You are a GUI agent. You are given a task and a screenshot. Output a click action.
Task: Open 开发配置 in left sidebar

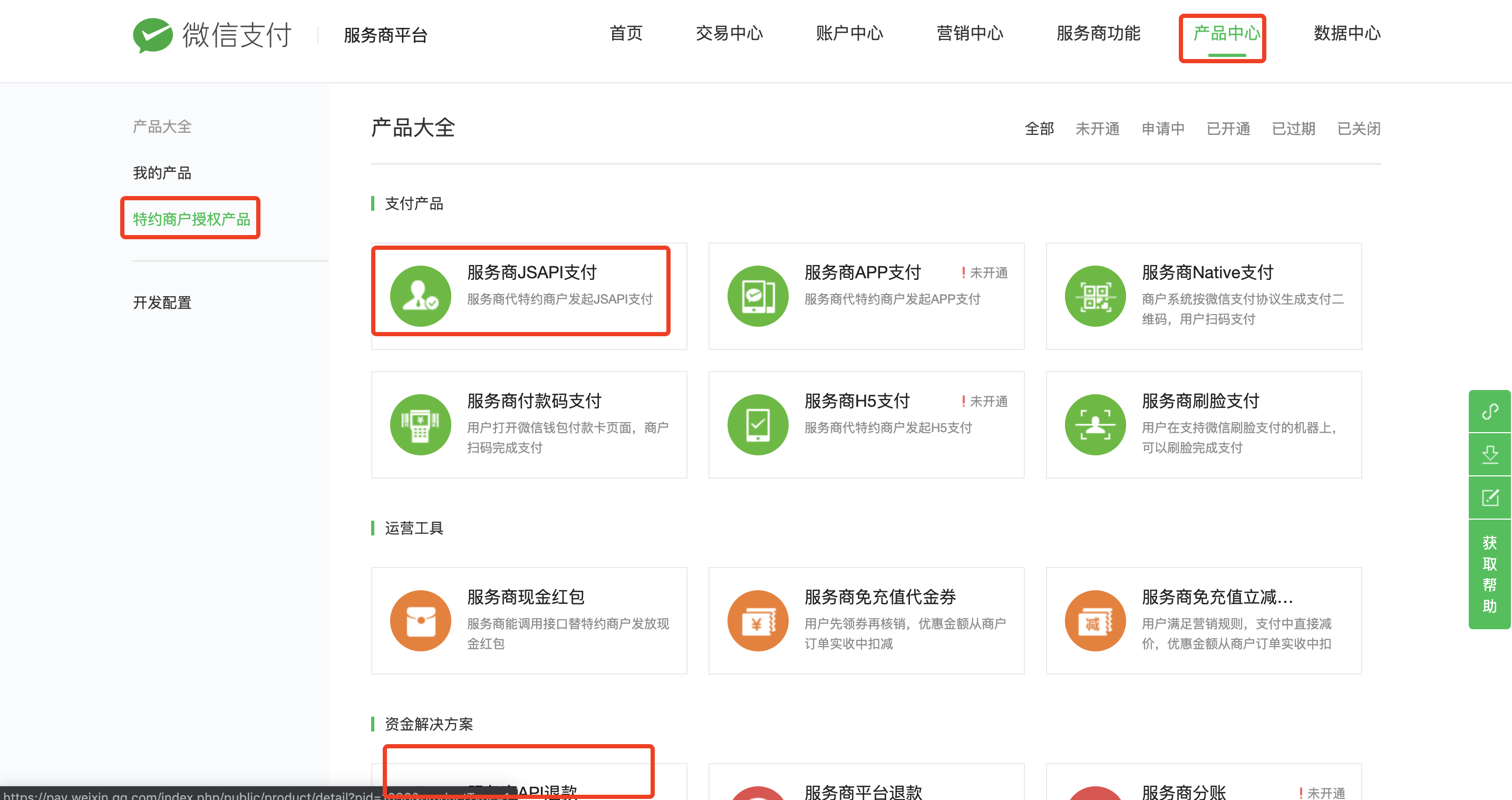click(x=162, y=303)
